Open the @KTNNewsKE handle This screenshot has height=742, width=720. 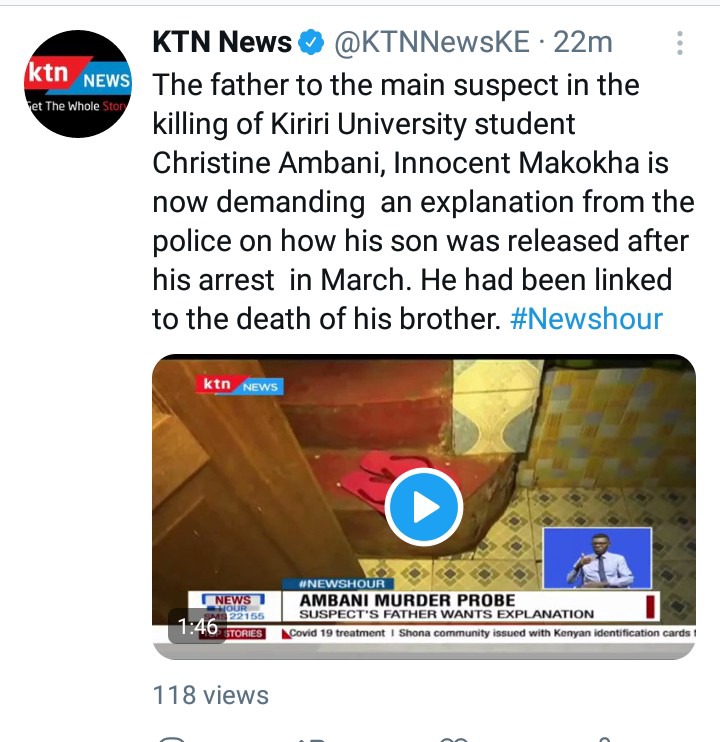432,42
